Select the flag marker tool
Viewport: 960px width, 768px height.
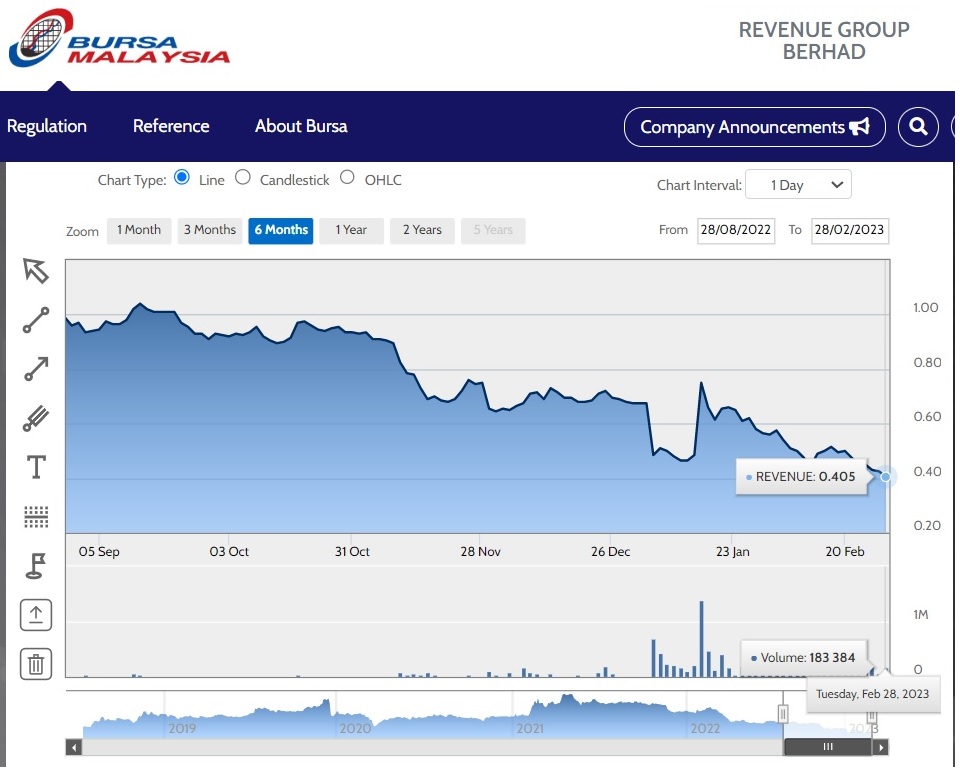coord(36,565)
